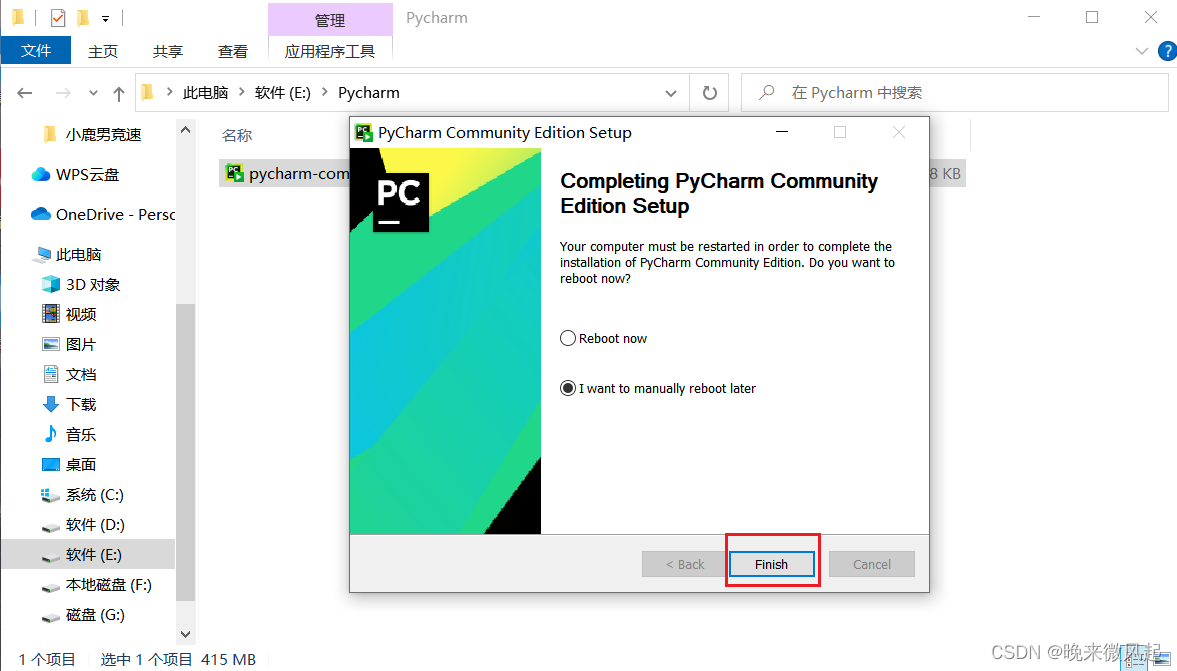Select the 管理 contextual tab

point(330,20)
